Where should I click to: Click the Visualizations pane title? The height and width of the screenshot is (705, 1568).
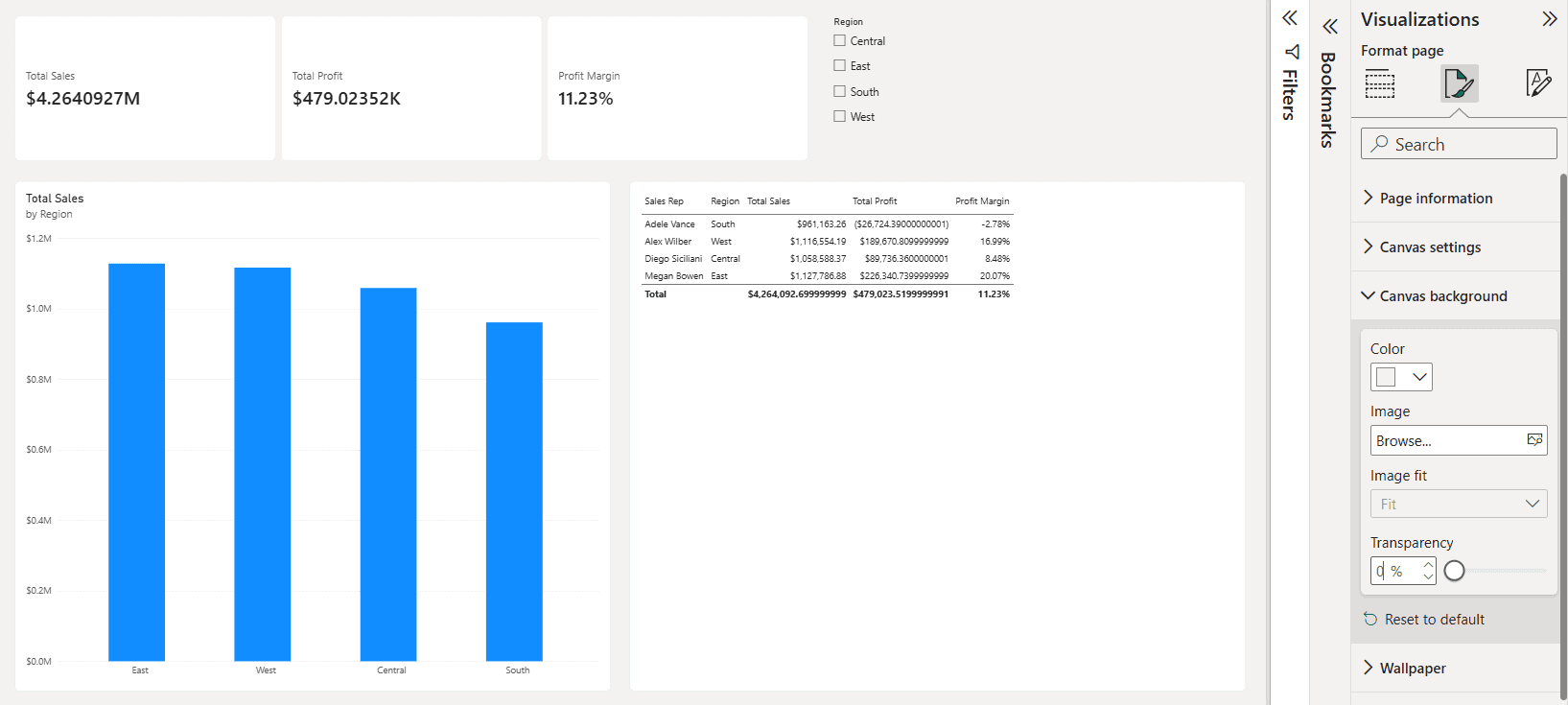click(1419, 19)
